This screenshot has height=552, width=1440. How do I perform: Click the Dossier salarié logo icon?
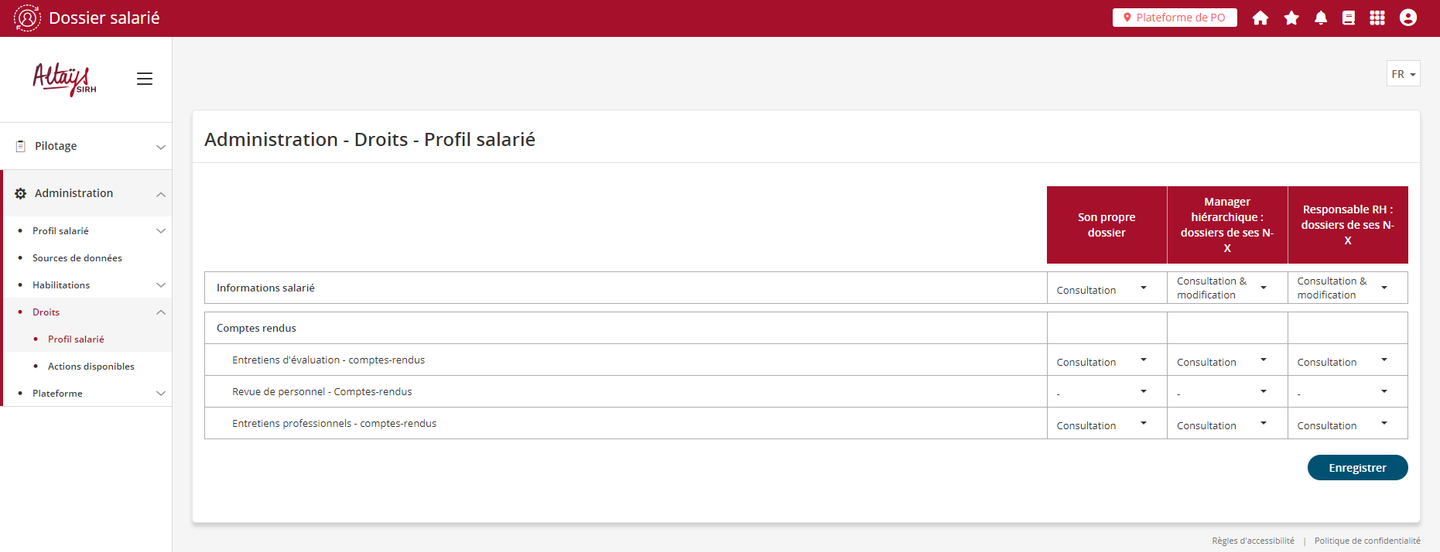27,18
